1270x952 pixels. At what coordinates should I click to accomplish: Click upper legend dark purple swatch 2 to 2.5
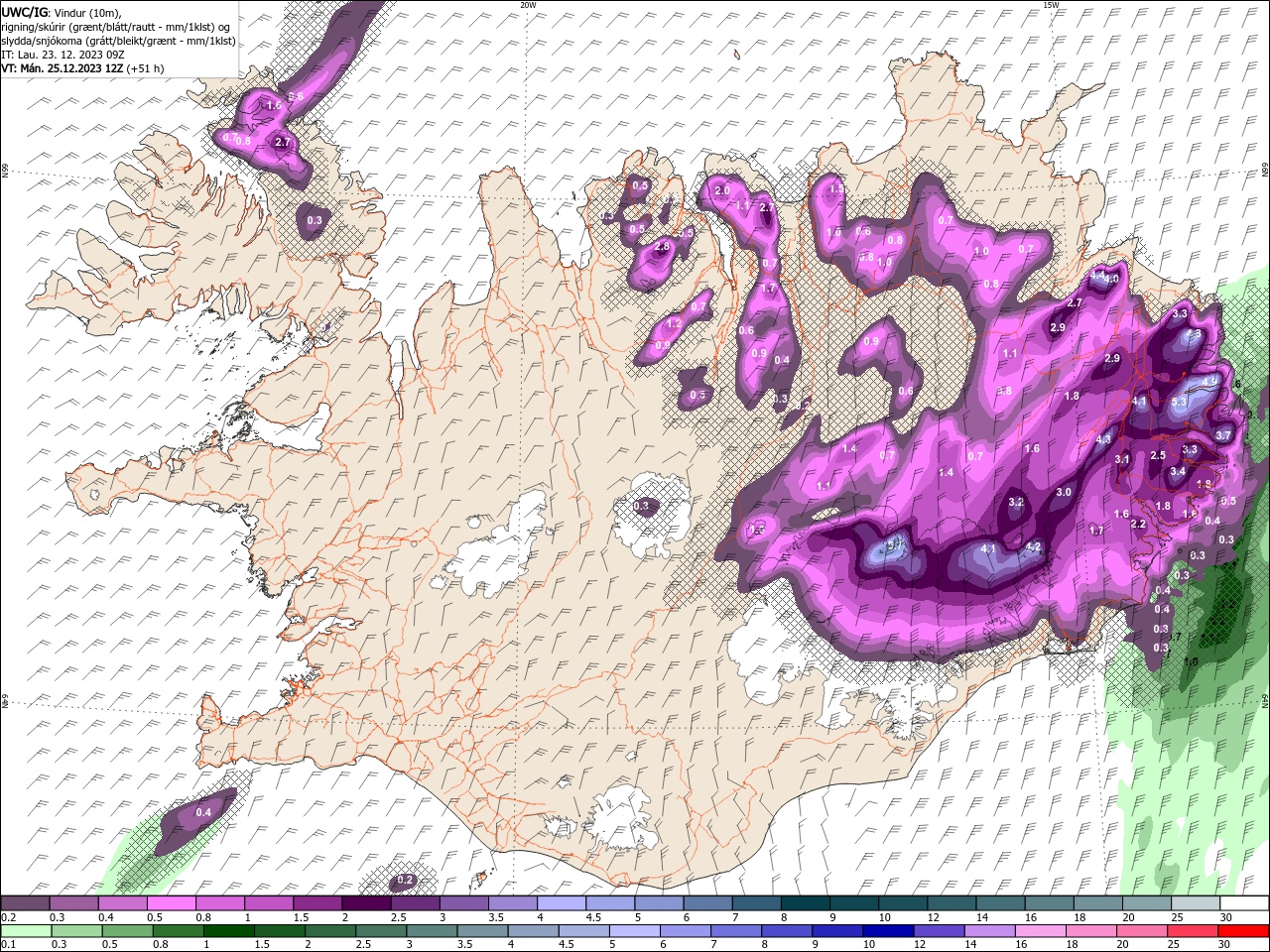tap(365, 903)
